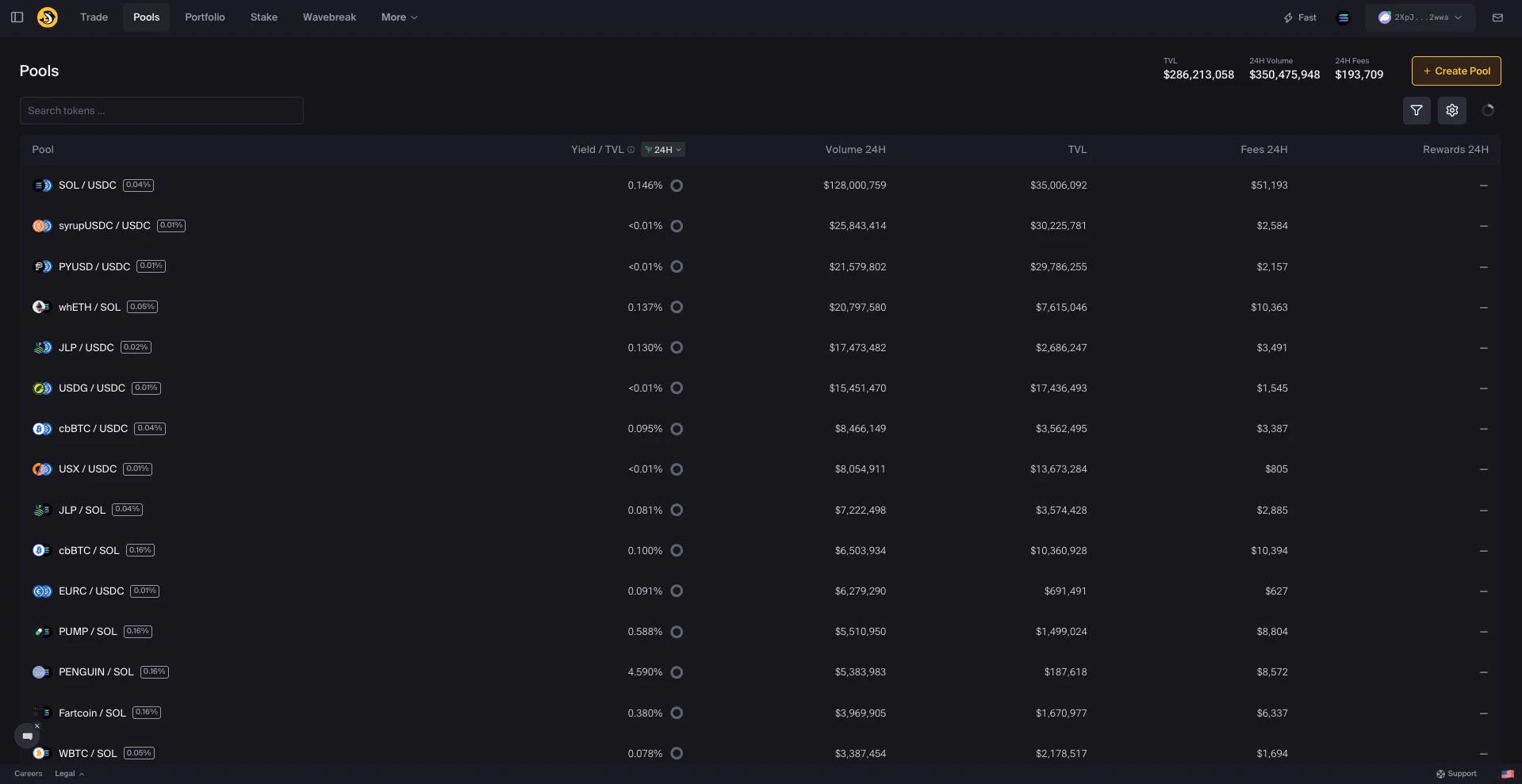This screenshot has height=784, width=1522.
Task: Open the Portfolio tab
Action: 205,17
